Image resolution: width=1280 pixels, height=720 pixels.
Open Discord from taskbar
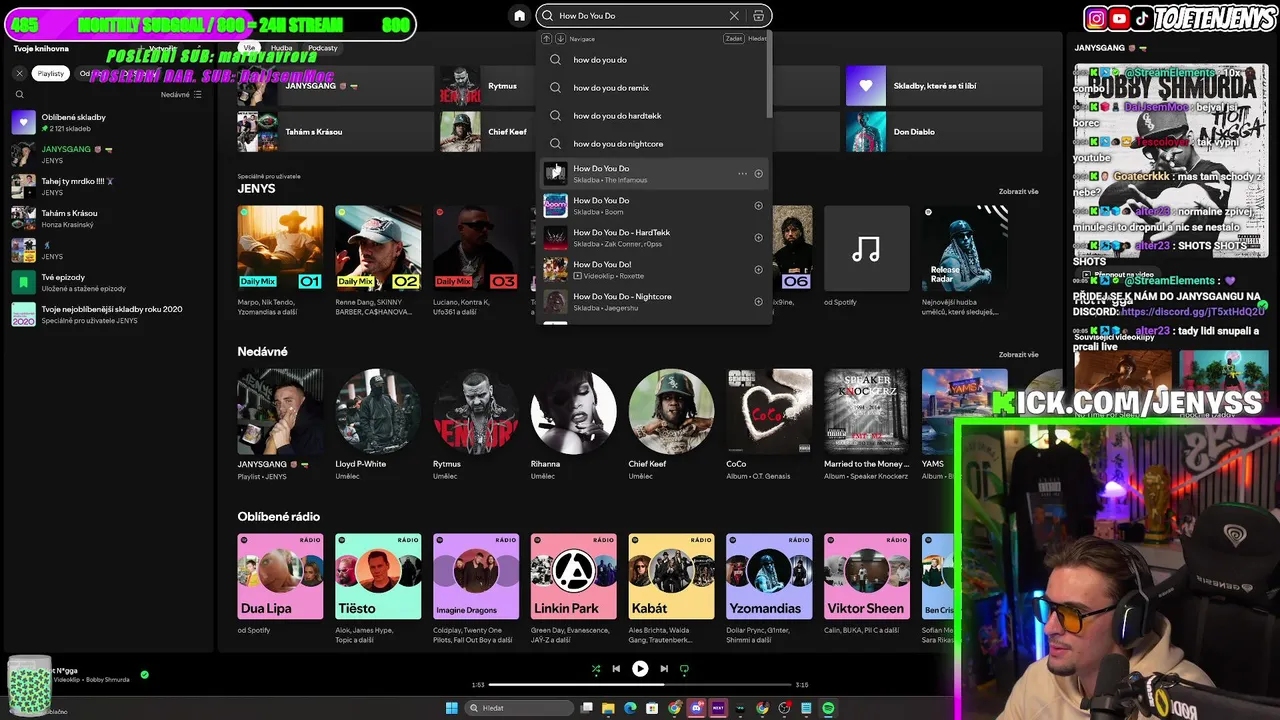pos(696,708)
